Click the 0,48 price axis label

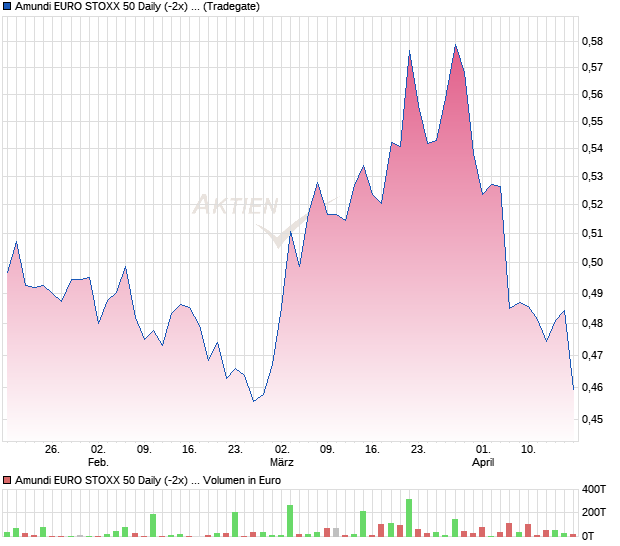(592, 323)
